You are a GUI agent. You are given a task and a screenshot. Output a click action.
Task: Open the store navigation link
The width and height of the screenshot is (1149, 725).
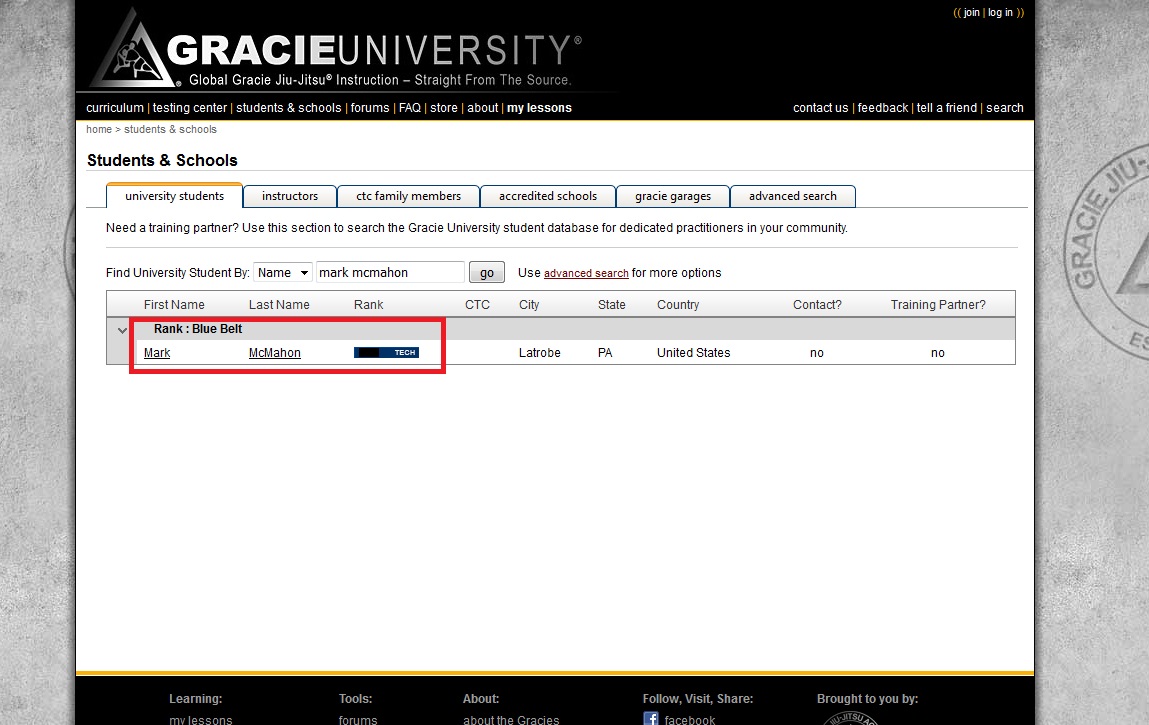(443, 108)
